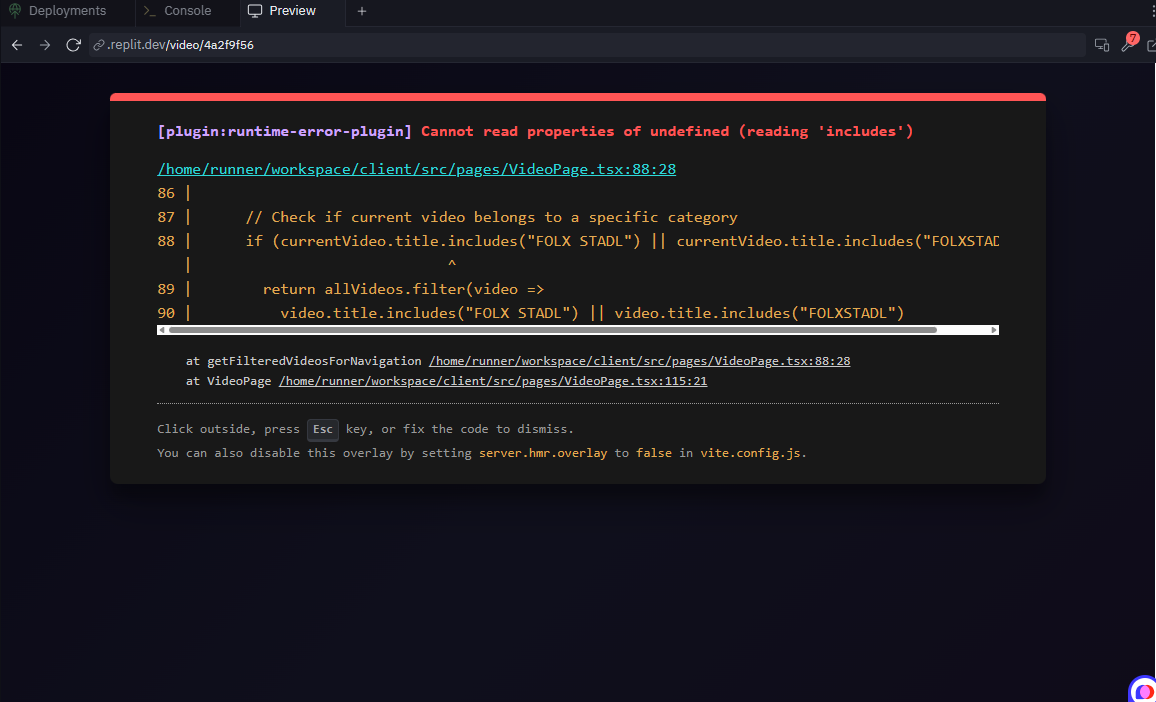Open the three-dot options menu
This screenshot has height=702, width=1156.
1152,11
